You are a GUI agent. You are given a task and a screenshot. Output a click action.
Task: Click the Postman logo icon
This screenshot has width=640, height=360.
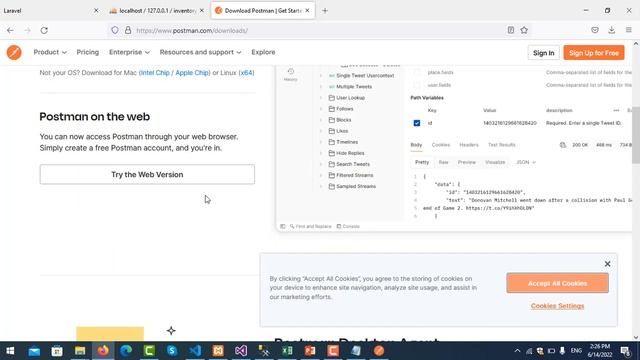[14, 53]
